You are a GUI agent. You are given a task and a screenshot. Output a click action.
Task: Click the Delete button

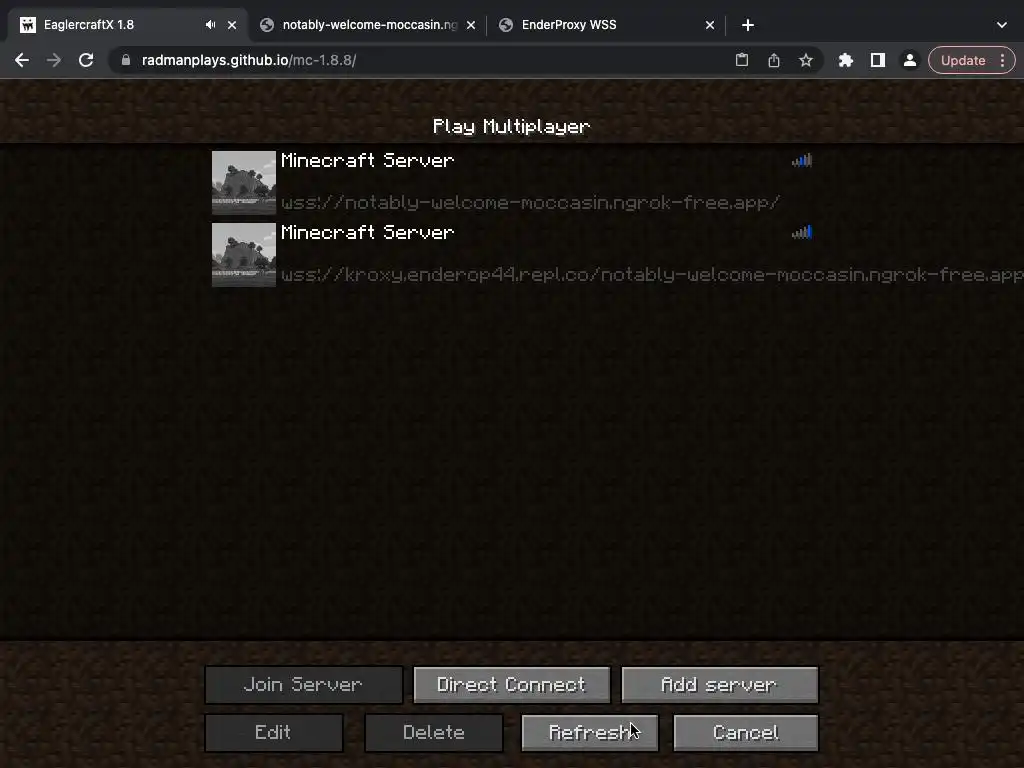click(434, 733)
